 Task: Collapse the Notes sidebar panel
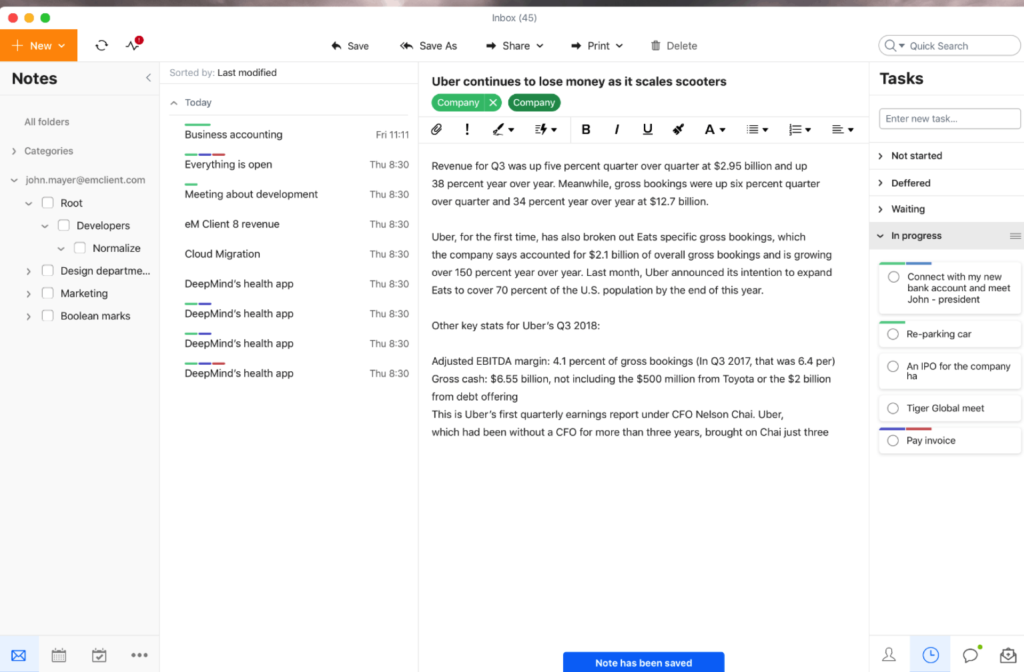click(x=148, y=78)
